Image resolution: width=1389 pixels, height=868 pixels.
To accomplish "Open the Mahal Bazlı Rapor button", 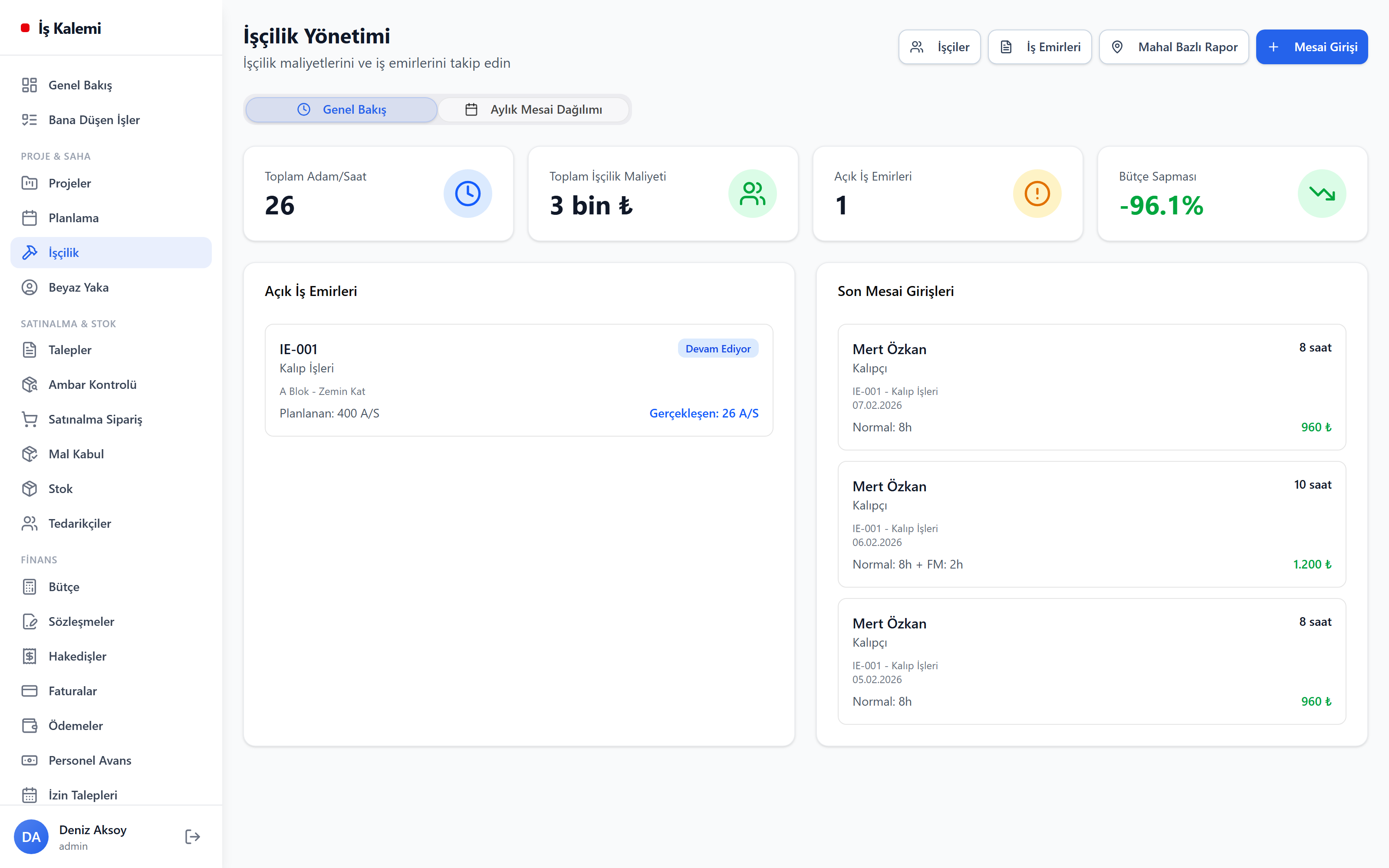I will (1174, 47).
